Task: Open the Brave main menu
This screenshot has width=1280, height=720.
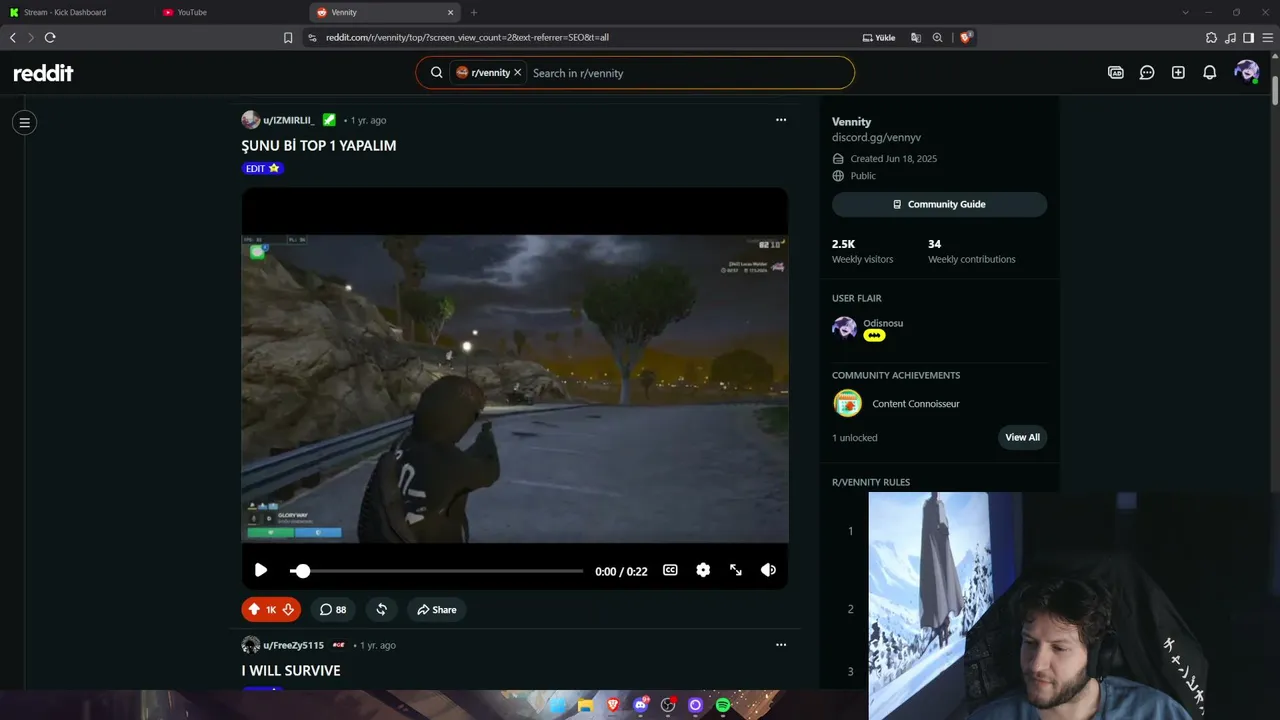Action: pos(1266,37)
